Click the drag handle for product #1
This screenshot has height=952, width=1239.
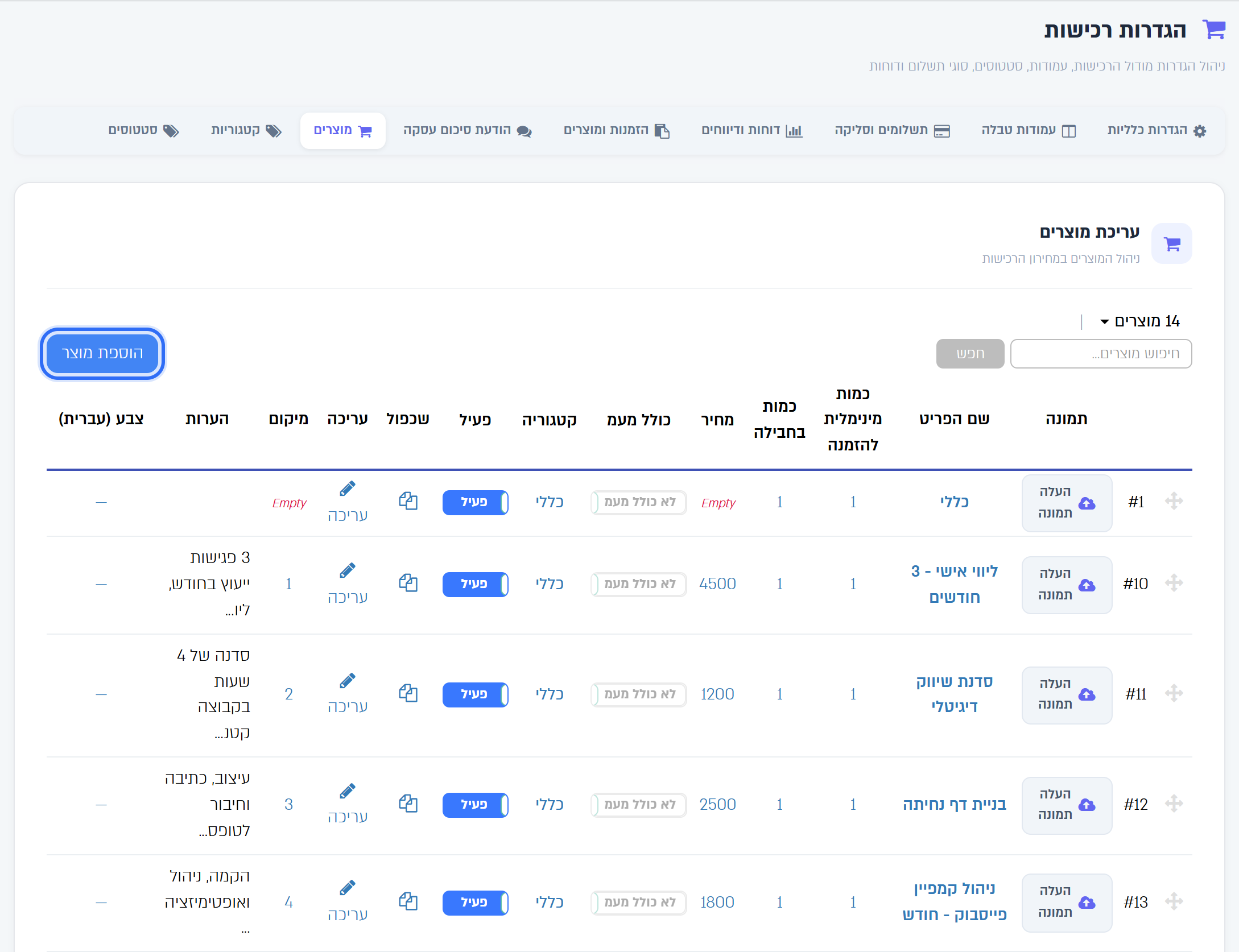coord(1174,502)
